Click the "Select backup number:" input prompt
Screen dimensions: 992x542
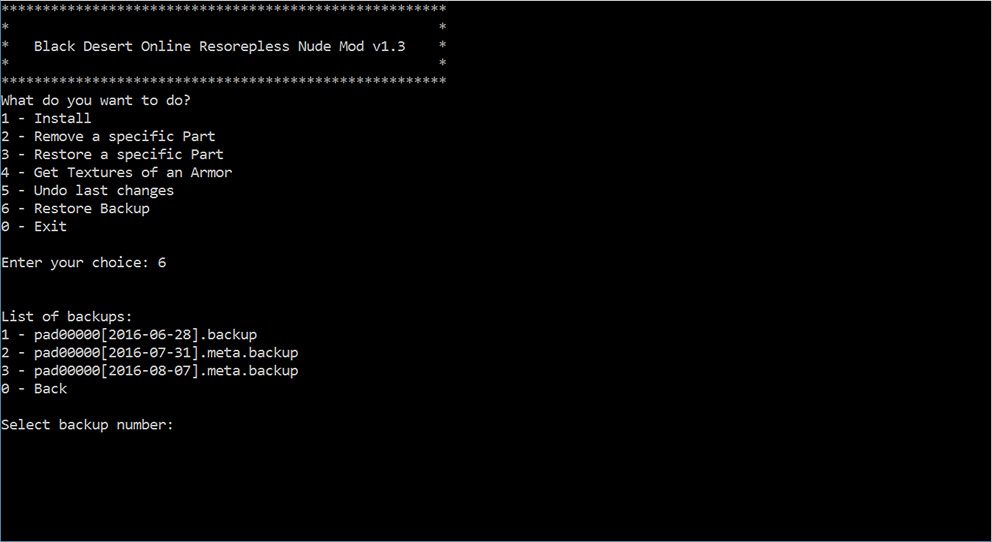pos(87,424)
